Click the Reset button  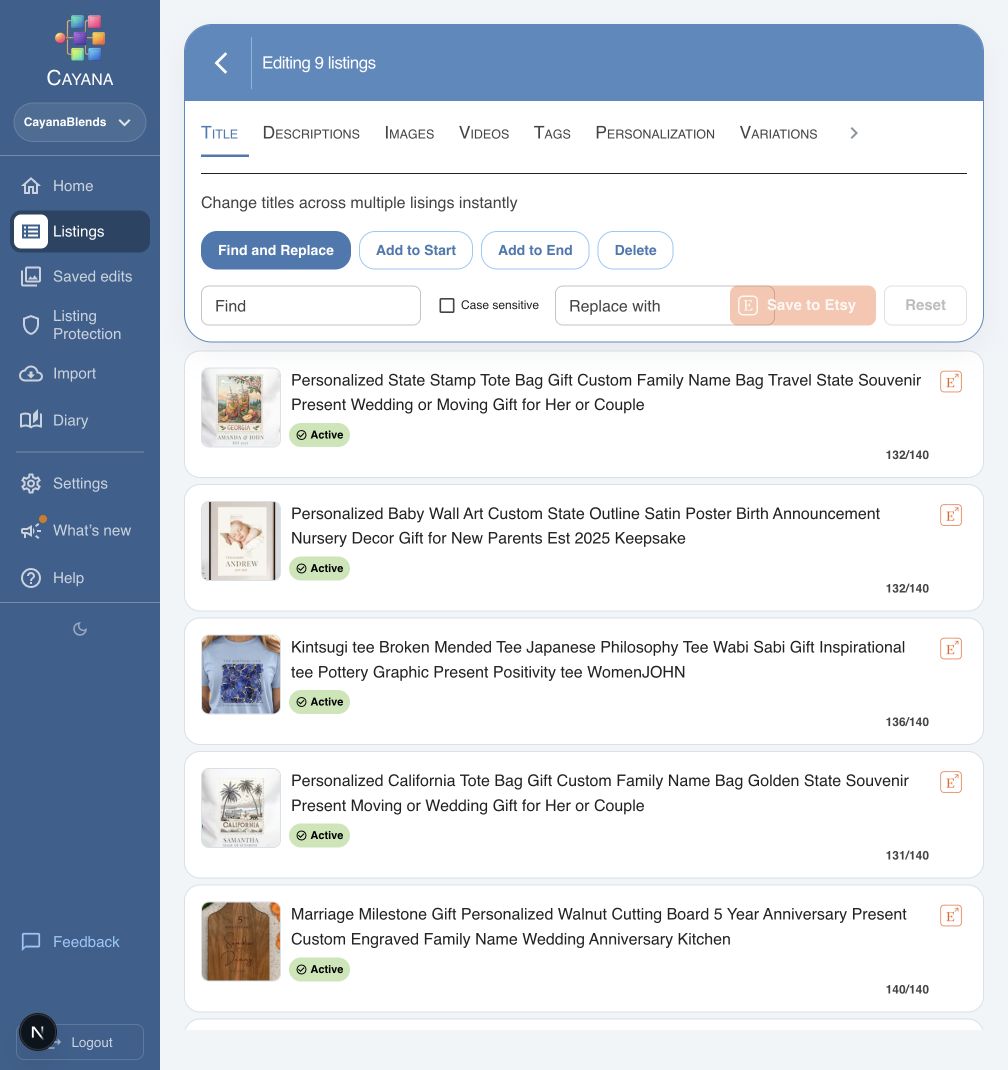[x=925, y=305]
